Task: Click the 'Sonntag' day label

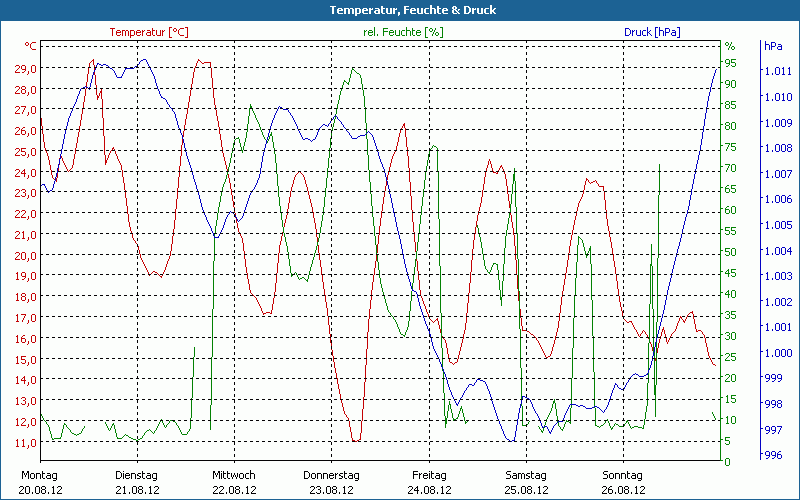Action: tap(622, 476)
